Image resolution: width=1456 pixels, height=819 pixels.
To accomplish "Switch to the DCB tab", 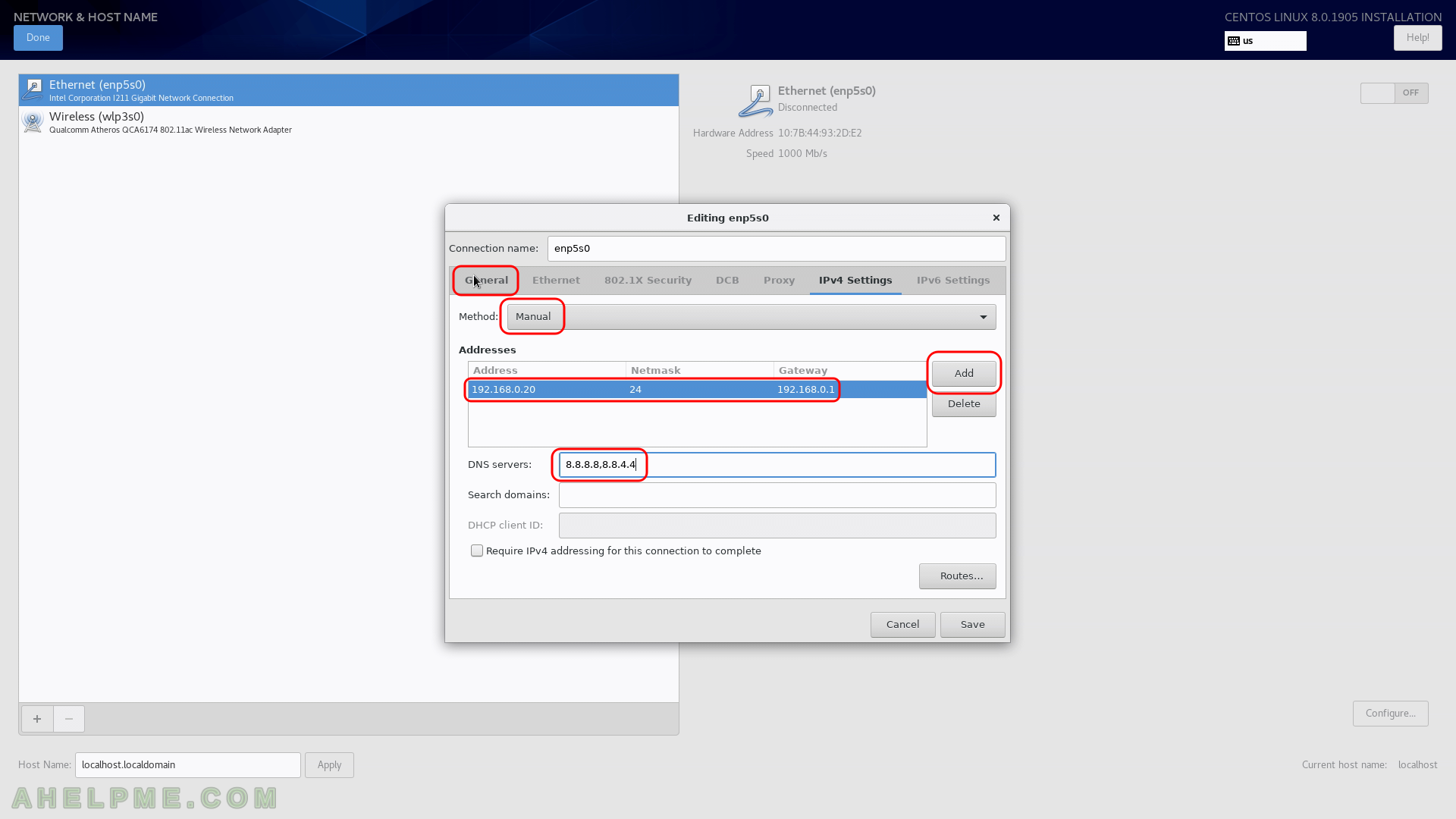I will pyautogui.click(x=727, y=281).
